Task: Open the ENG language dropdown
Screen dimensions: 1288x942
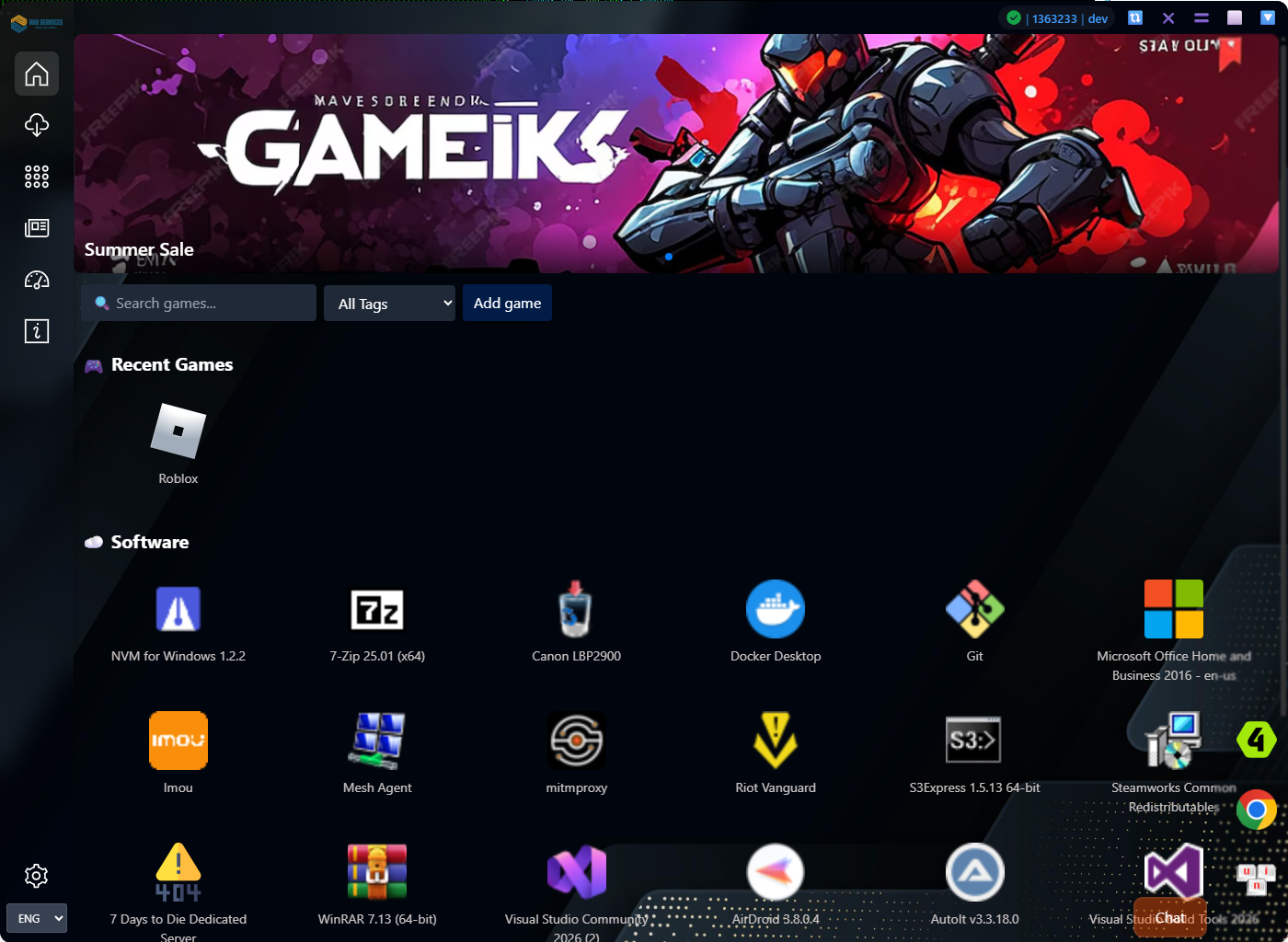Action: (x=37, y=918)
